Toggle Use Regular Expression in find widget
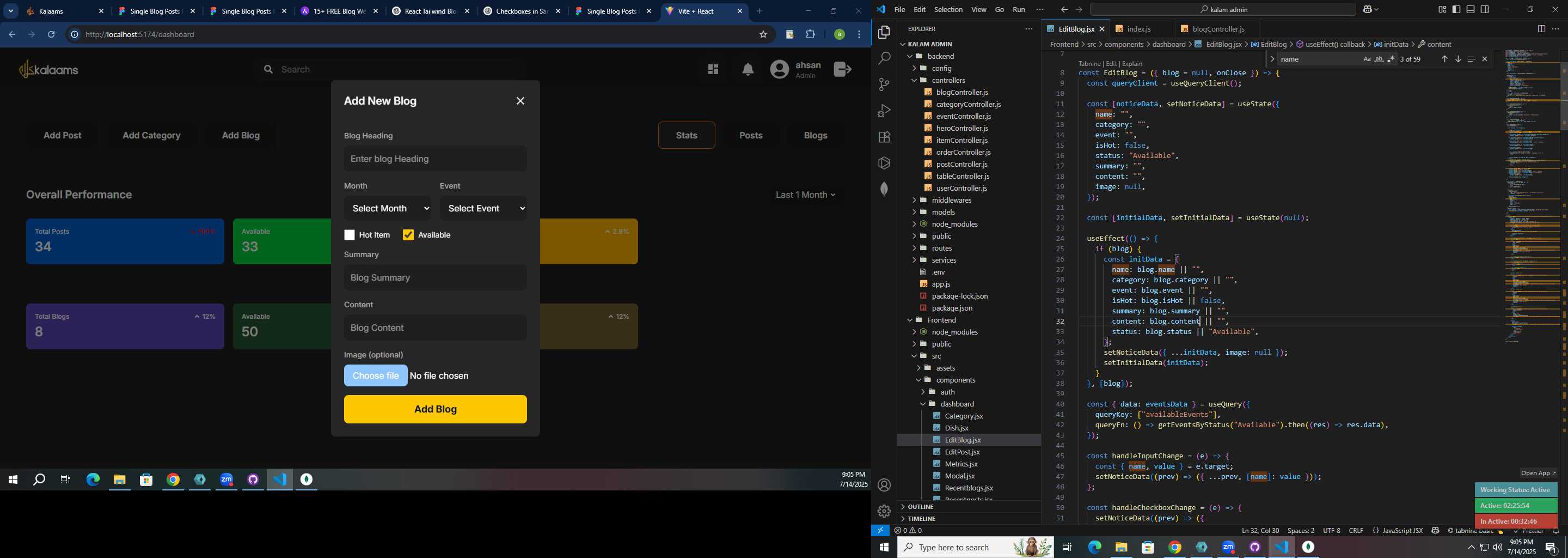The height and width of the screenshot is (558, 1568). pos(1391,59)
